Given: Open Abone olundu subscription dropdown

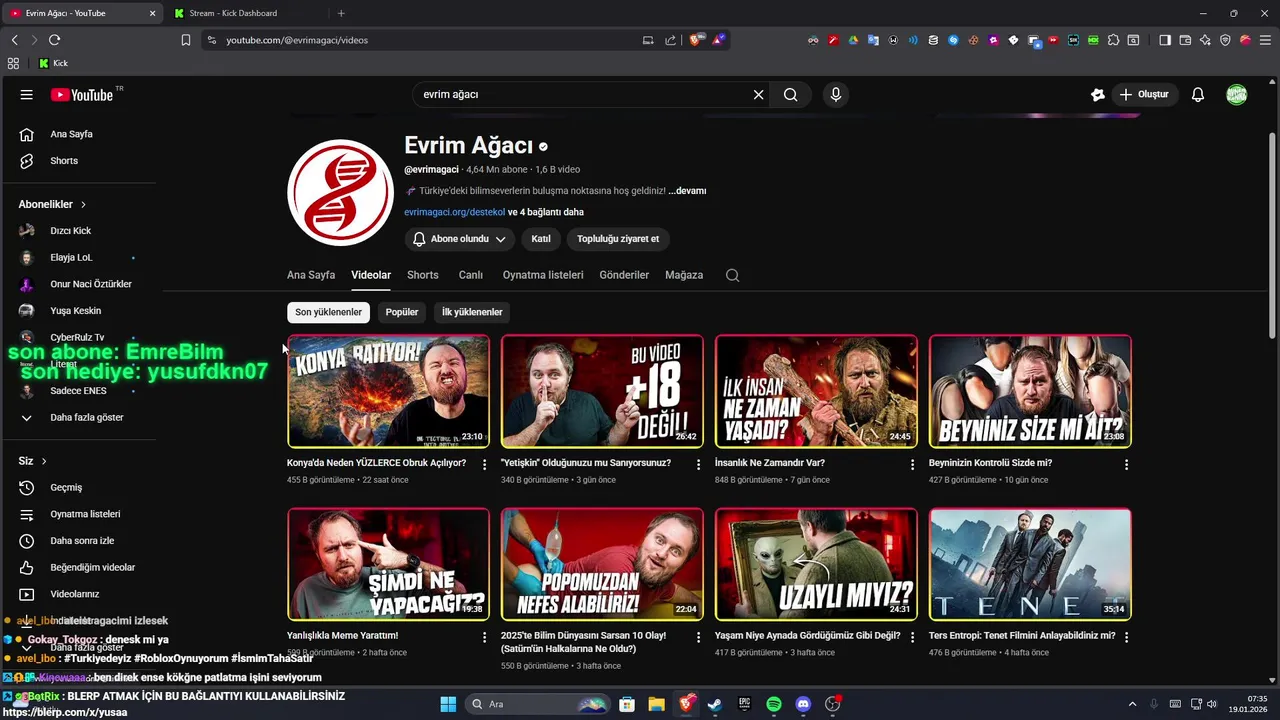Looking at the screenshot, I should click(x=460, y=239).
